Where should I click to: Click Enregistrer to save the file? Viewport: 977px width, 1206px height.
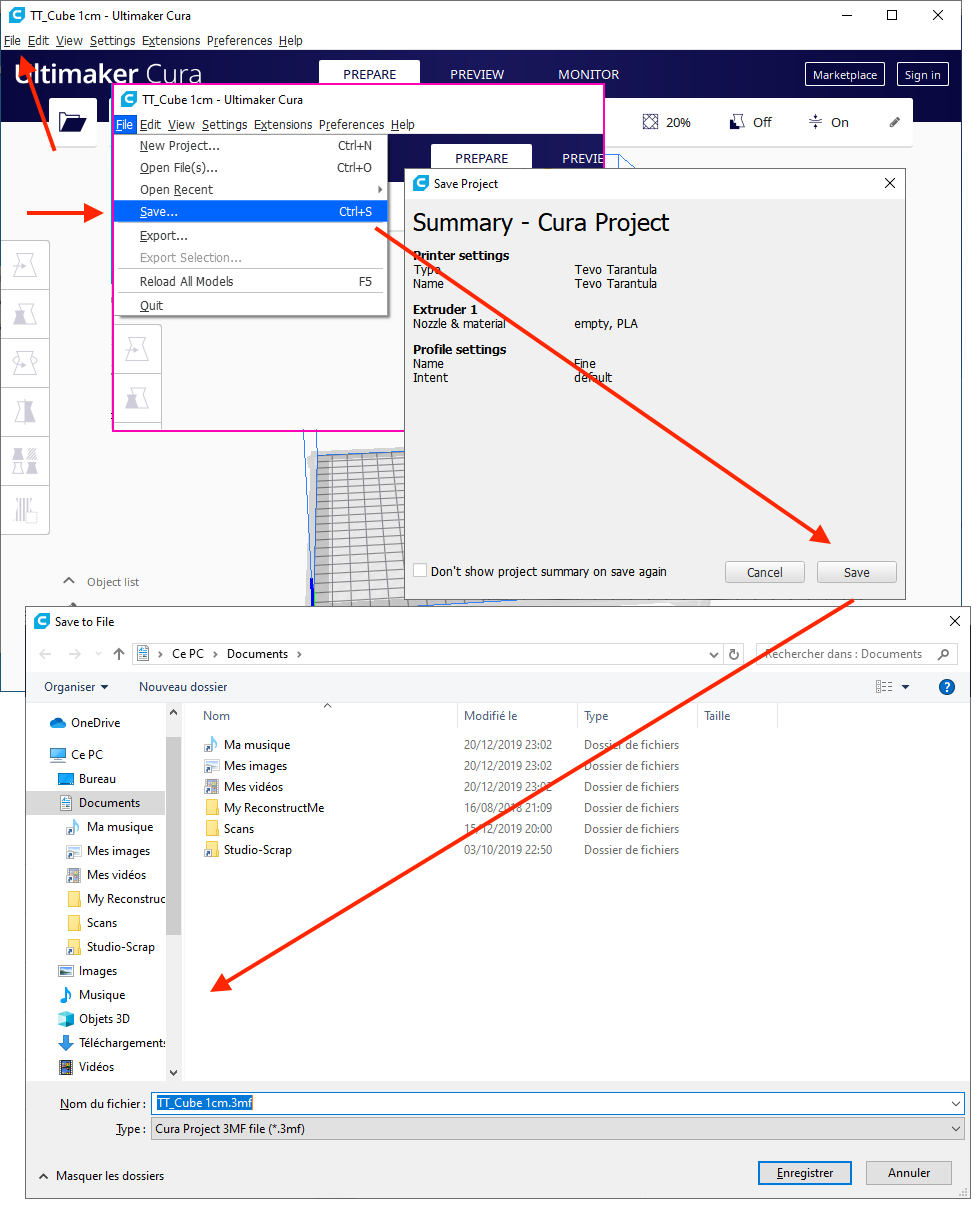point(805,1173)
